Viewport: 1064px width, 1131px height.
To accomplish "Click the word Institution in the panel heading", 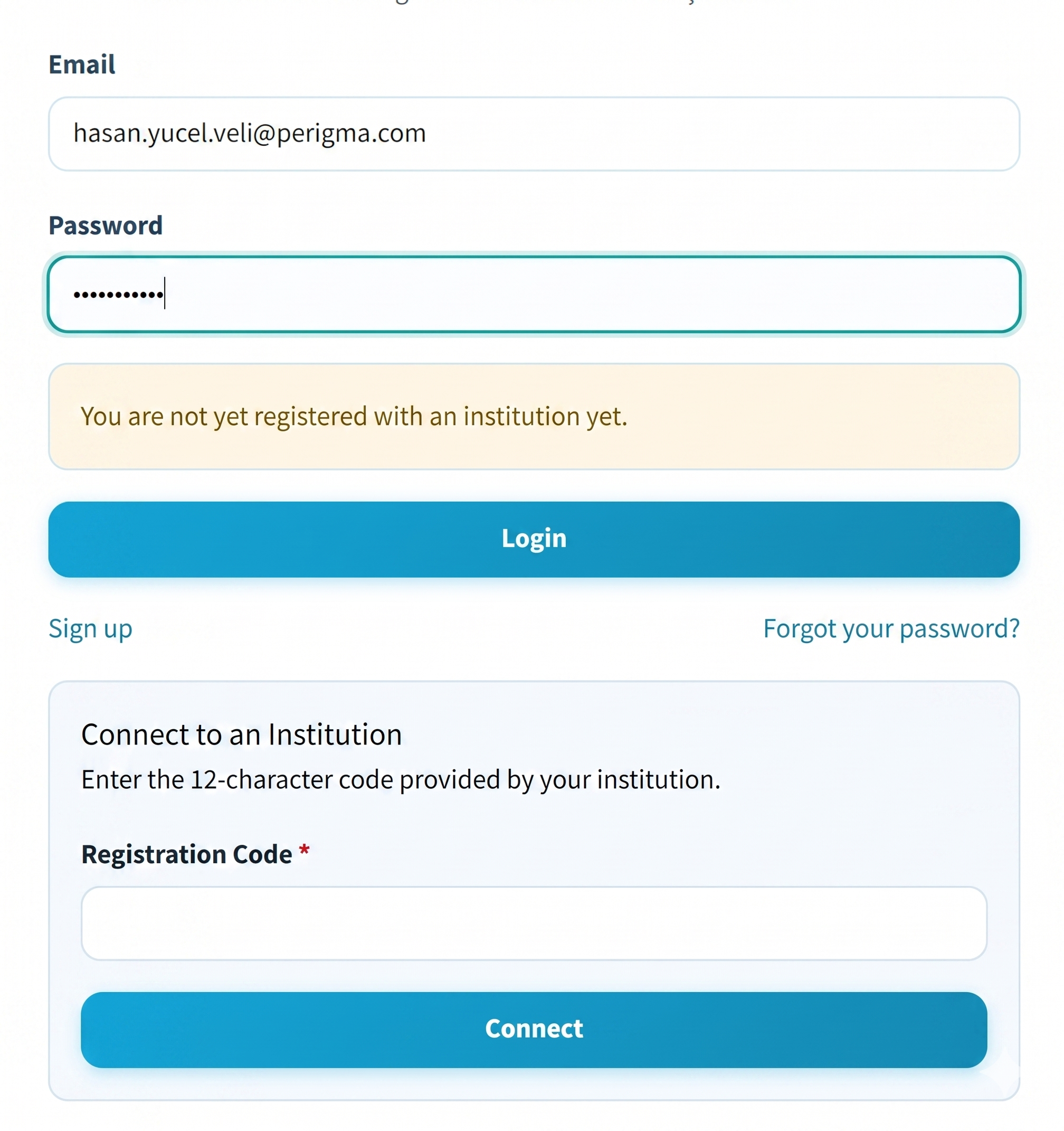I will tap(335, 734).
